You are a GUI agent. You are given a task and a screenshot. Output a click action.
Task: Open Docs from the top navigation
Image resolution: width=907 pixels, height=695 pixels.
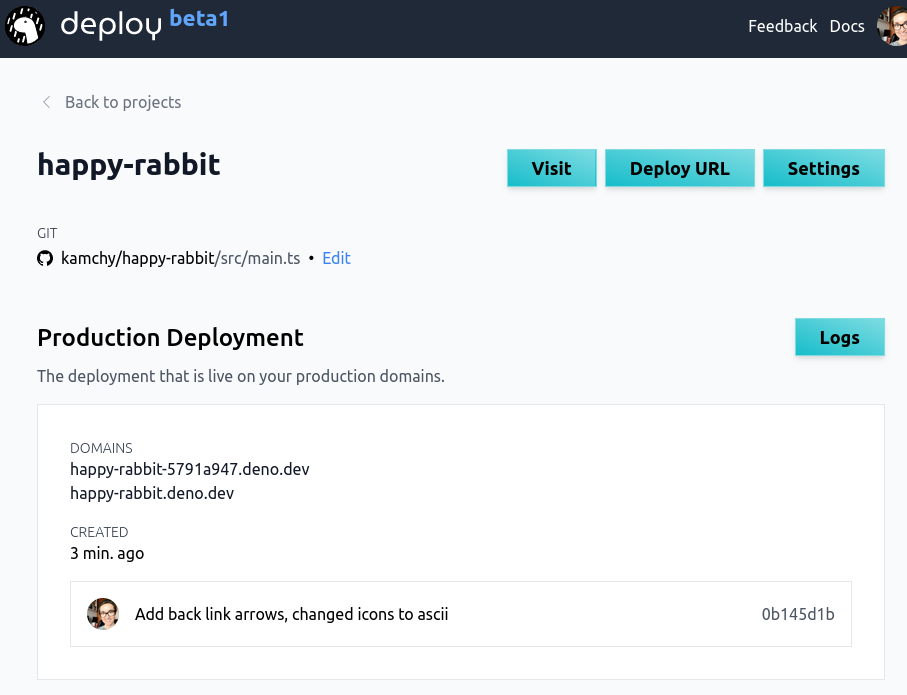coord(846,26)
